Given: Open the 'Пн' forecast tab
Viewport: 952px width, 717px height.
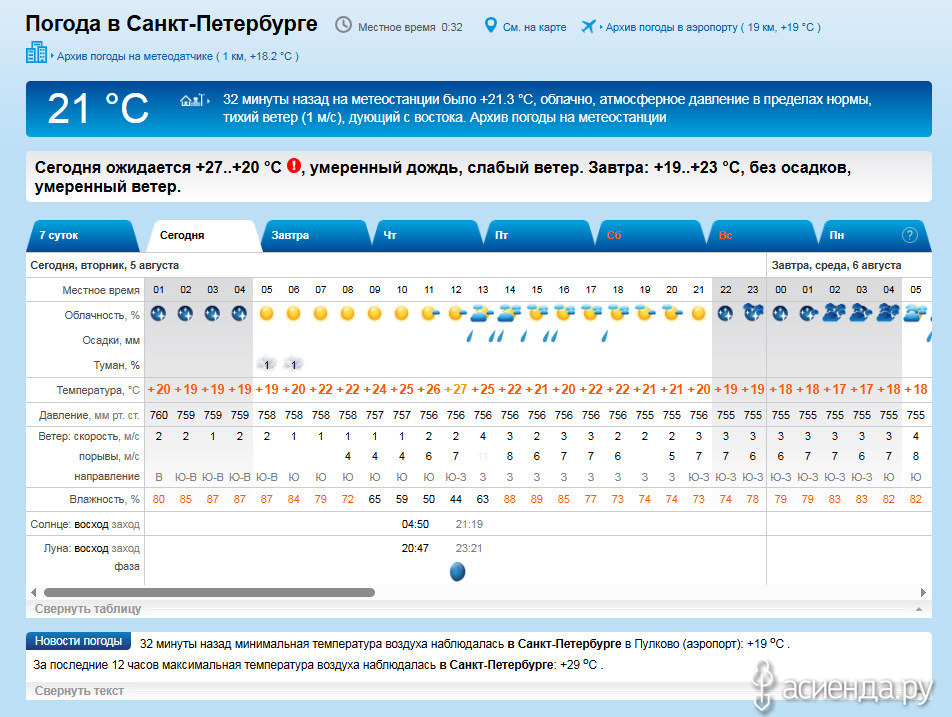Looking at the screenshot, I should (x=874, y=236).
